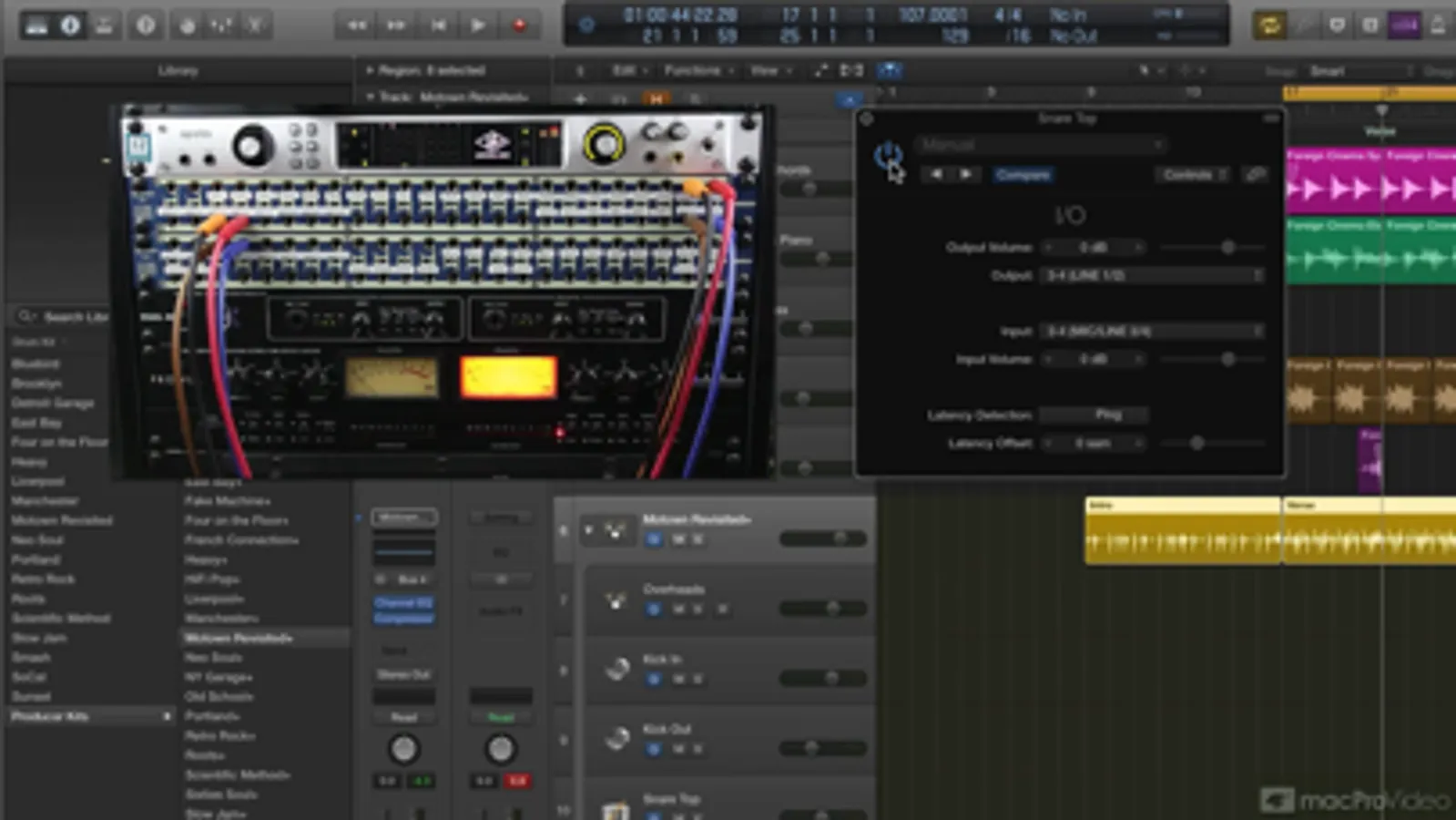Open Smart Controls in the control bar
1456x820 pixels.
[188, 26]
